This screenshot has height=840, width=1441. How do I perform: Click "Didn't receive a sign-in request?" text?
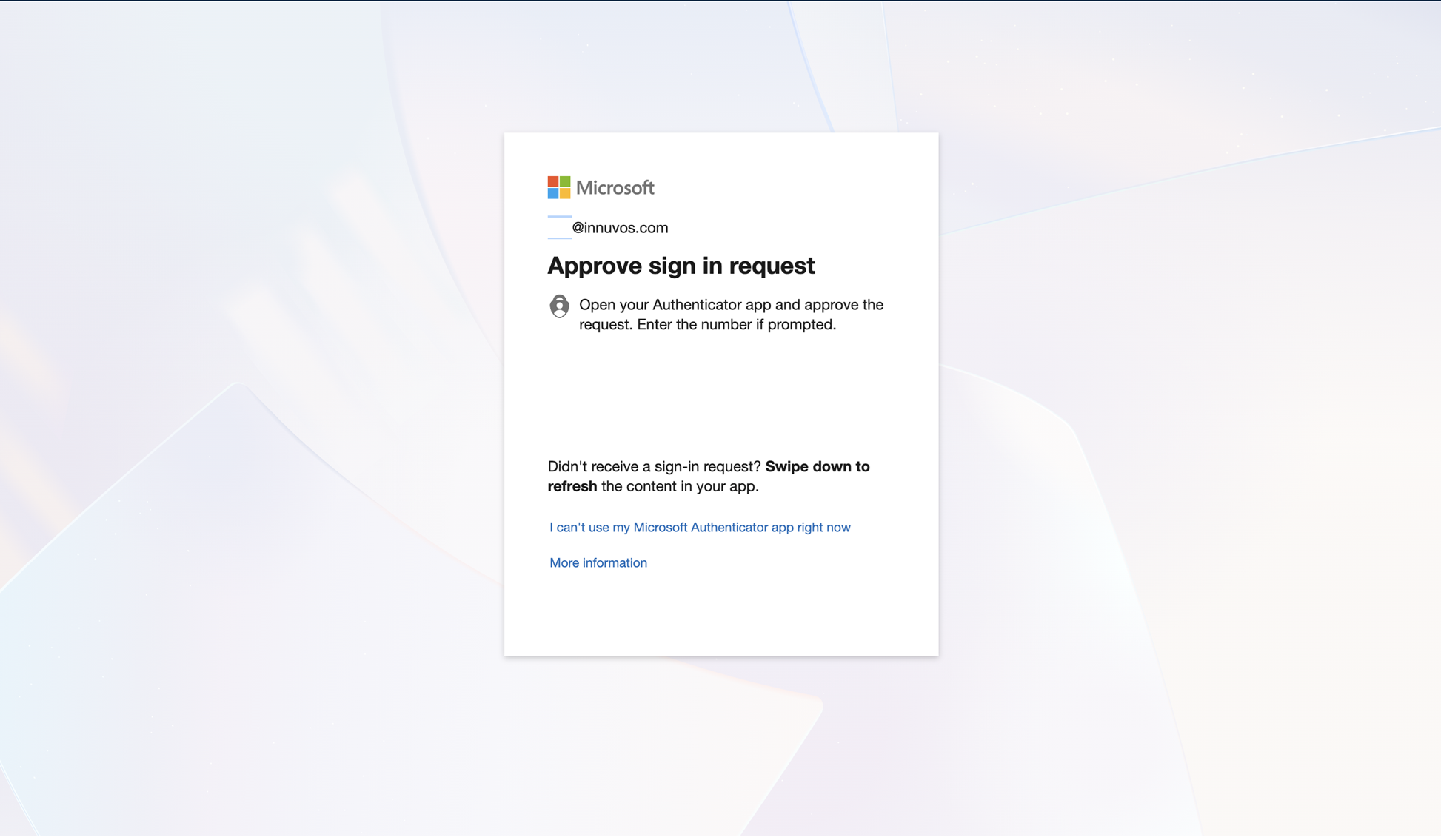(654, 467)
